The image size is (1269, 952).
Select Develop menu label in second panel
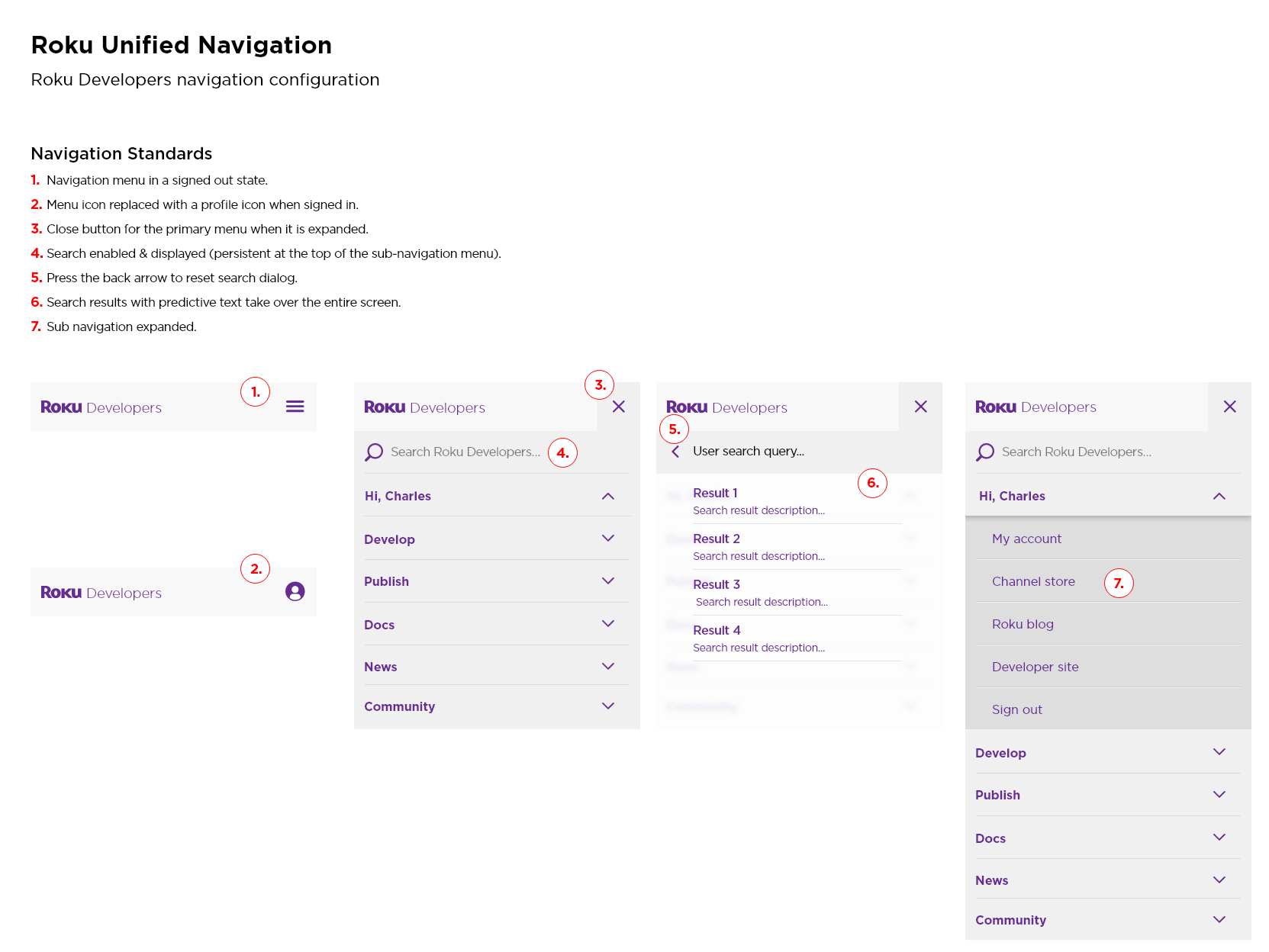tap(389, 539)
